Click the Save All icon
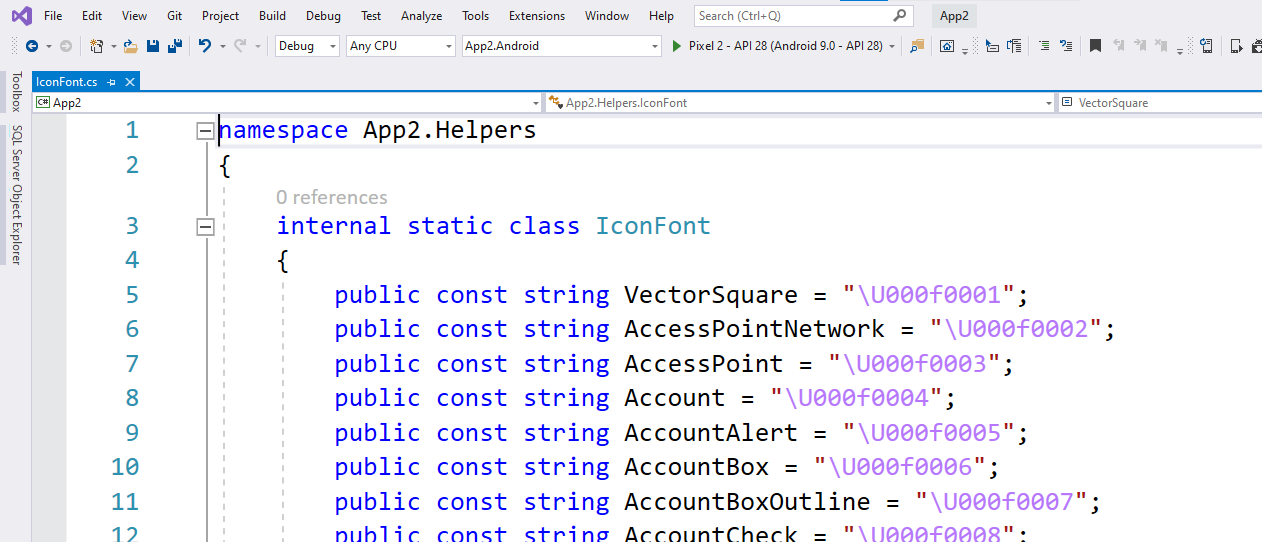 click(x=175, y=46)
